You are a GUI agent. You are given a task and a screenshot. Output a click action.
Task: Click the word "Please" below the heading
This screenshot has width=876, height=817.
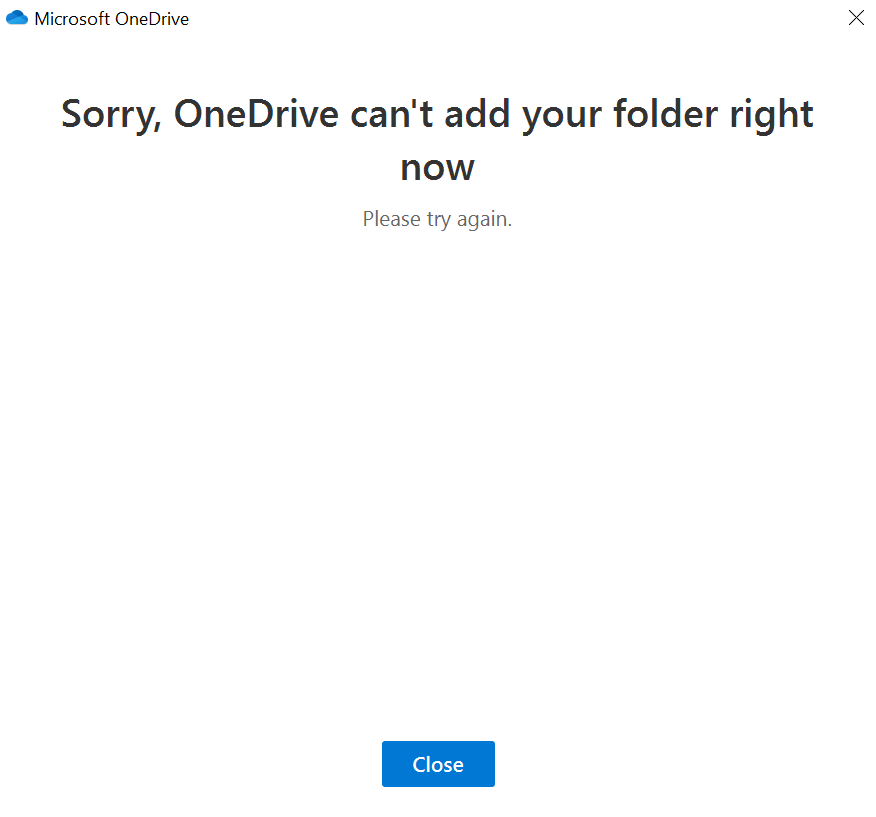pyautogui.click(x=392, y=219)
